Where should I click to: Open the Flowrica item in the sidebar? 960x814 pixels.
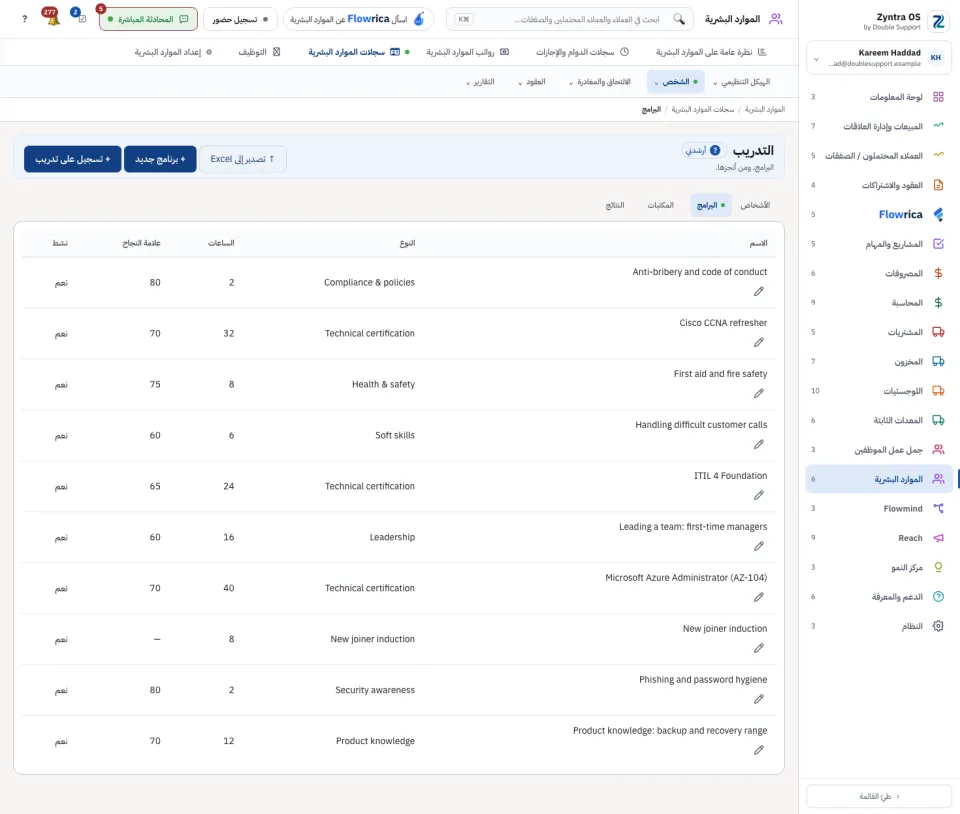tap(878, 214)
